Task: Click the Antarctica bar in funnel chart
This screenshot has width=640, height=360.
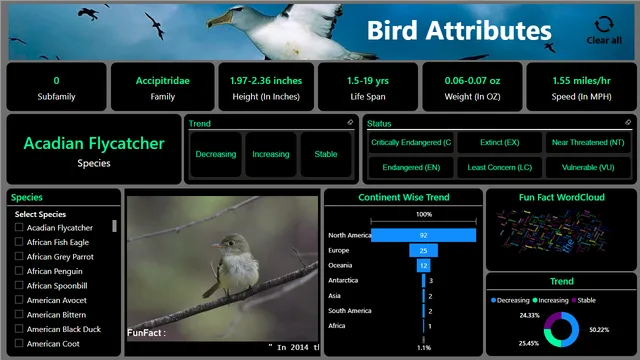Action: pyautogui.click(x=424, y=280)
